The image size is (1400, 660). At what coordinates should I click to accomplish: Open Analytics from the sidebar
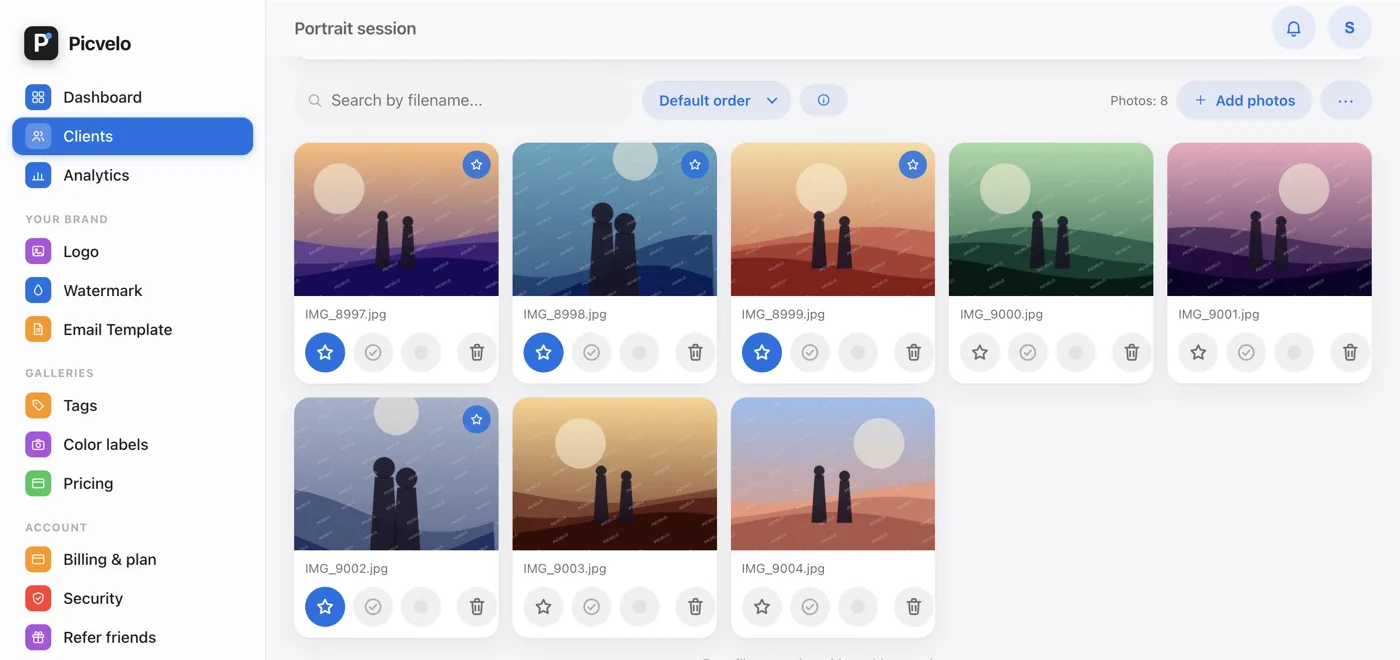[x=132, y=175]
